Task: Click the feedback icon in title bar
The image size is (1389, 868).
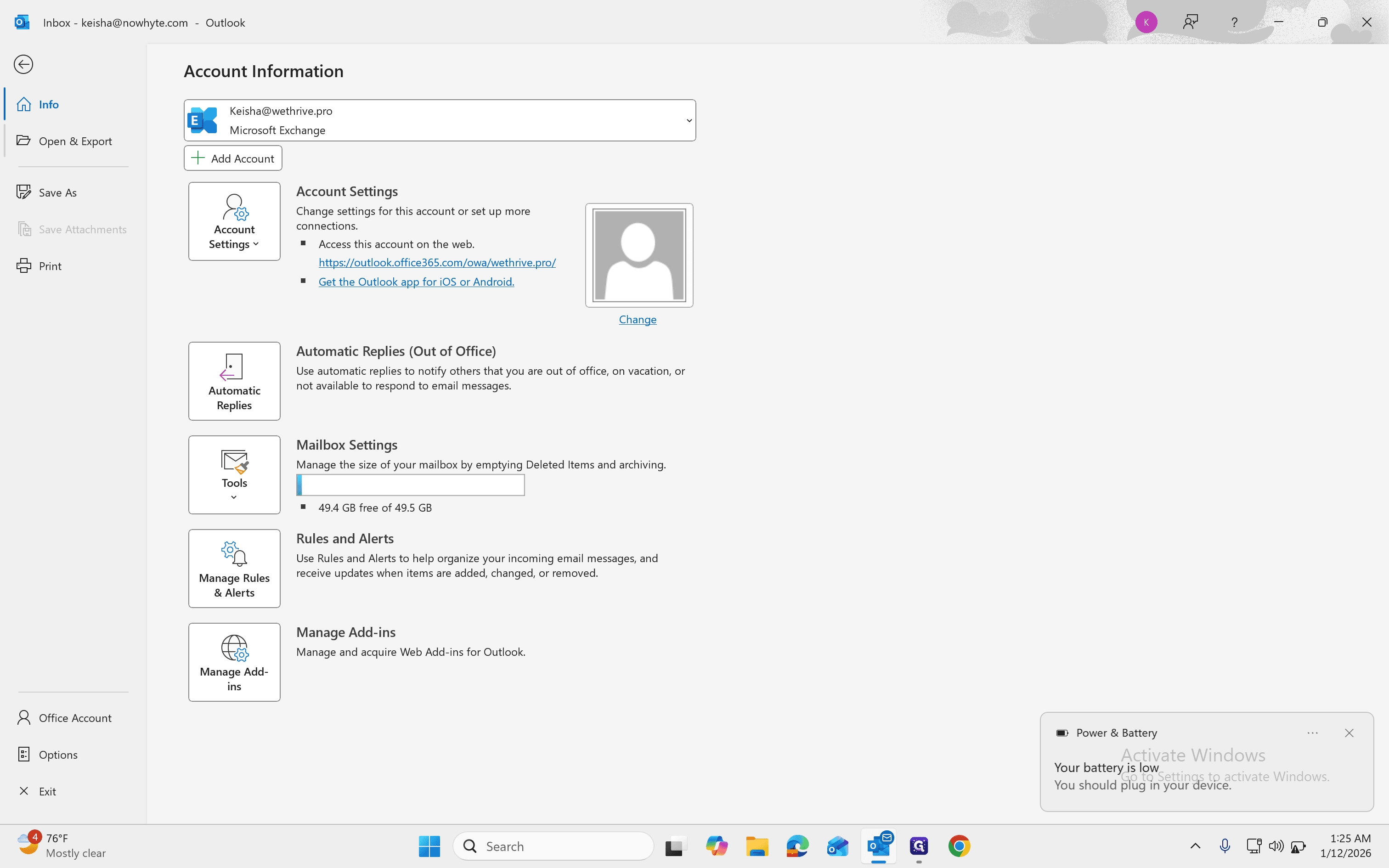Action: click(x=1191, y=23)
